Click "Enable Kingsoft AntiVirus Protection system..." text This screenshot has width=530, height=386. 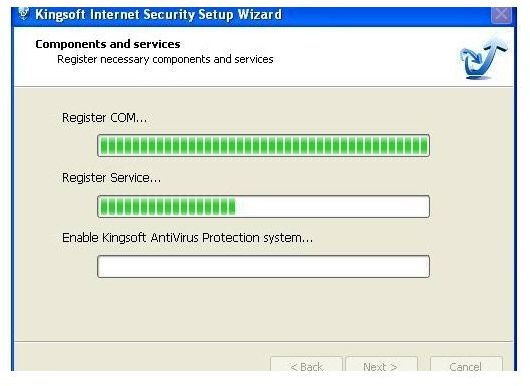pos(188,238)
